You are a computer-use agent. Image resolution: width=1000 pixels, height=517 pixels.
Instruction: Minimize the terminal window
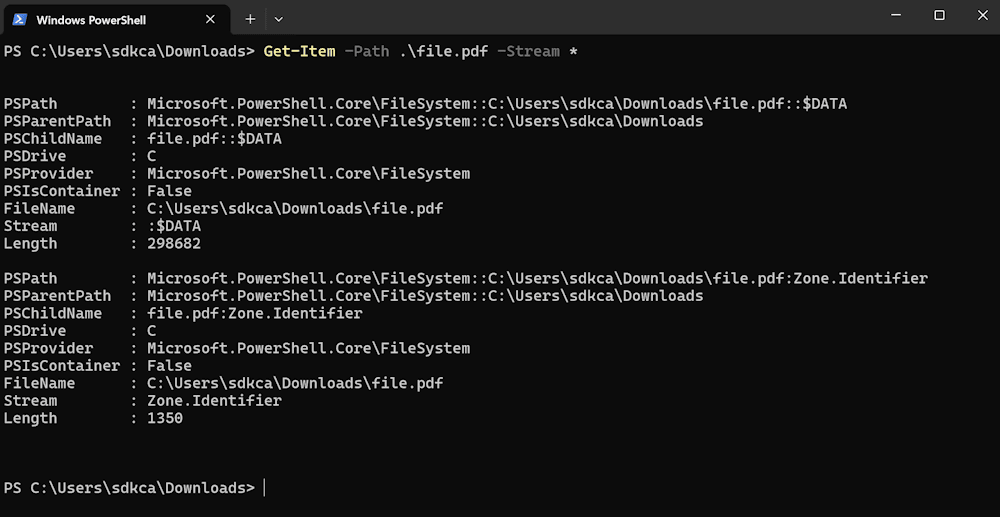pos(895,15)
